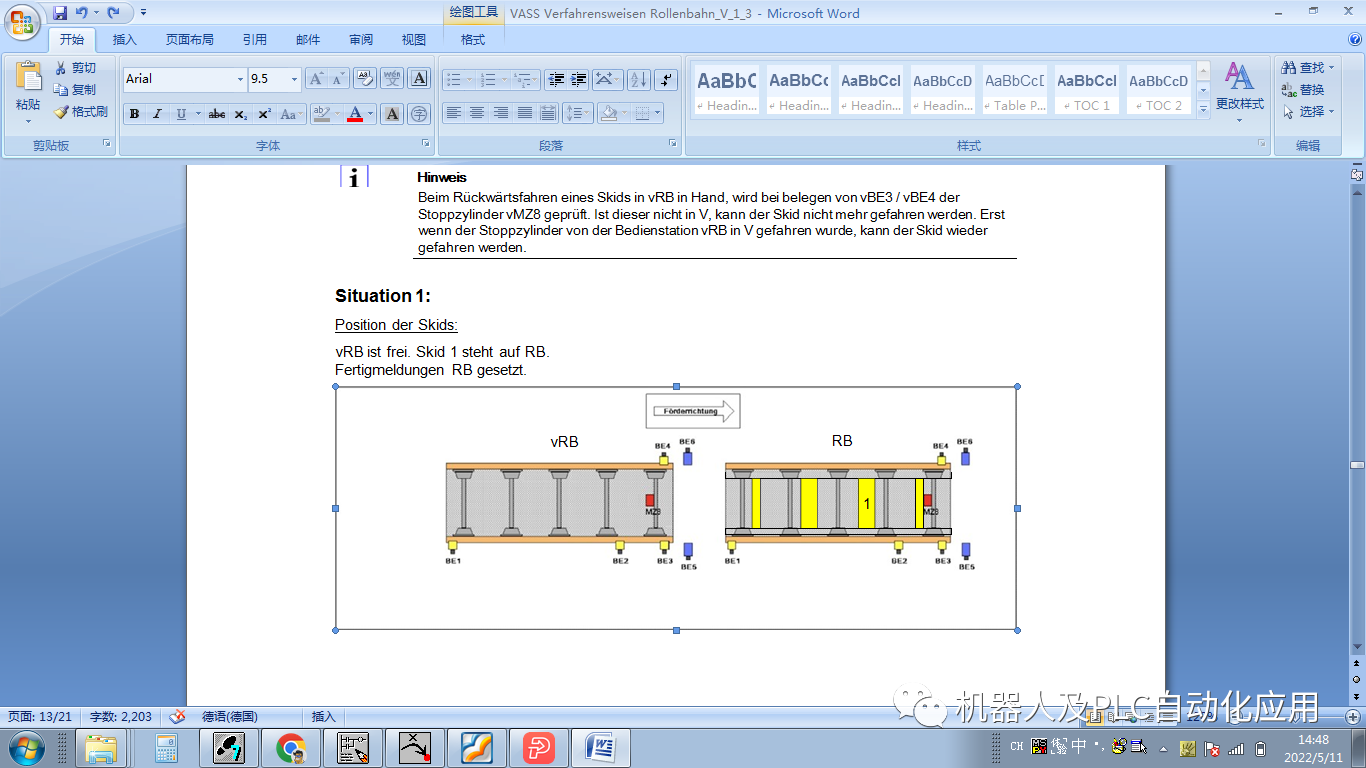This screenshot has height=768, width=1366.
Task: Toggle Bold formatting
Action: pyautogui.click(x=135, y=114)
